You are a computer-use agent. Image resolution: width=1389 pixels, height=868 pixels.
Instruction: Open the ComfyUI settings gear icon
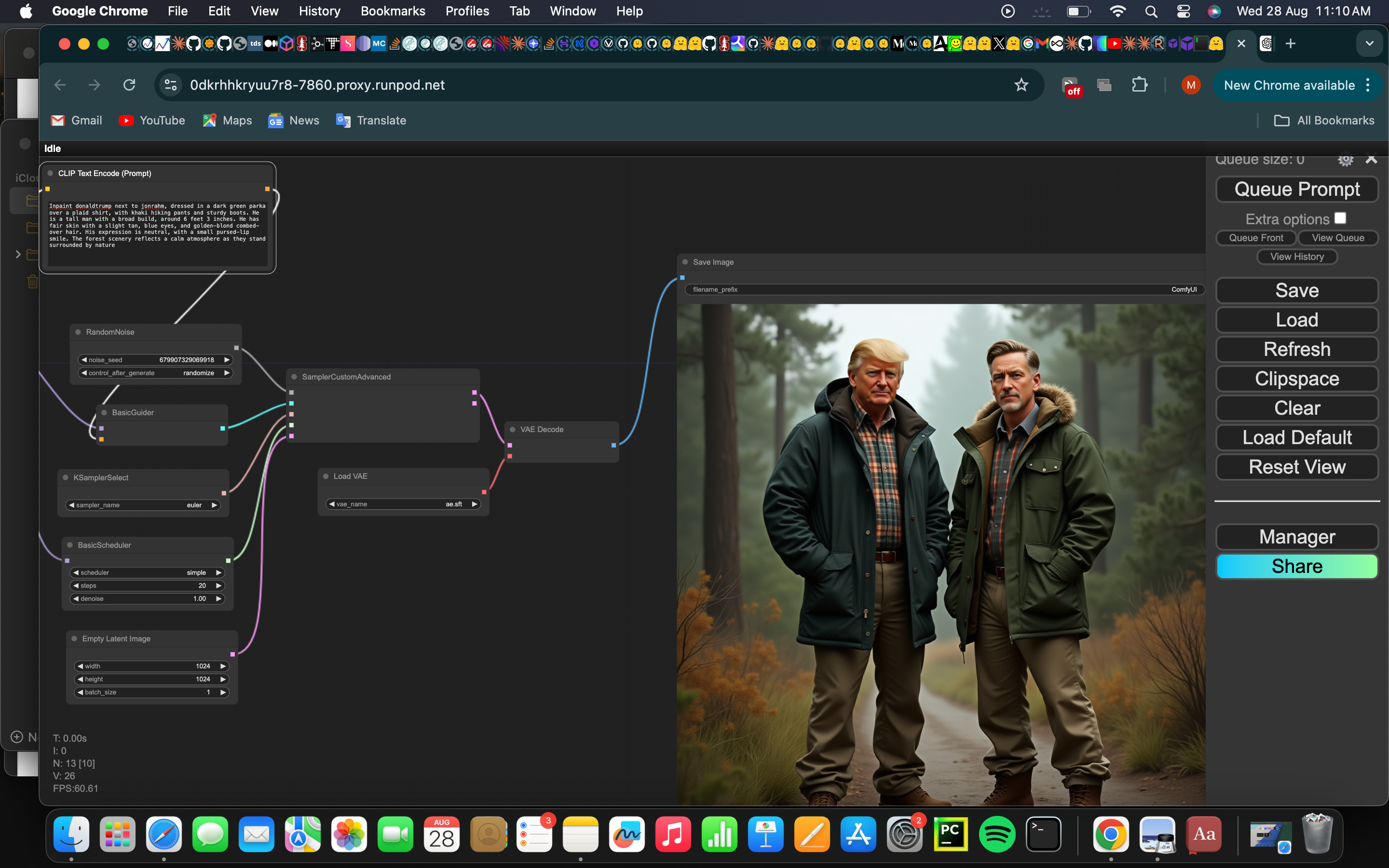pyautogui.click(x=1346, y=159)
